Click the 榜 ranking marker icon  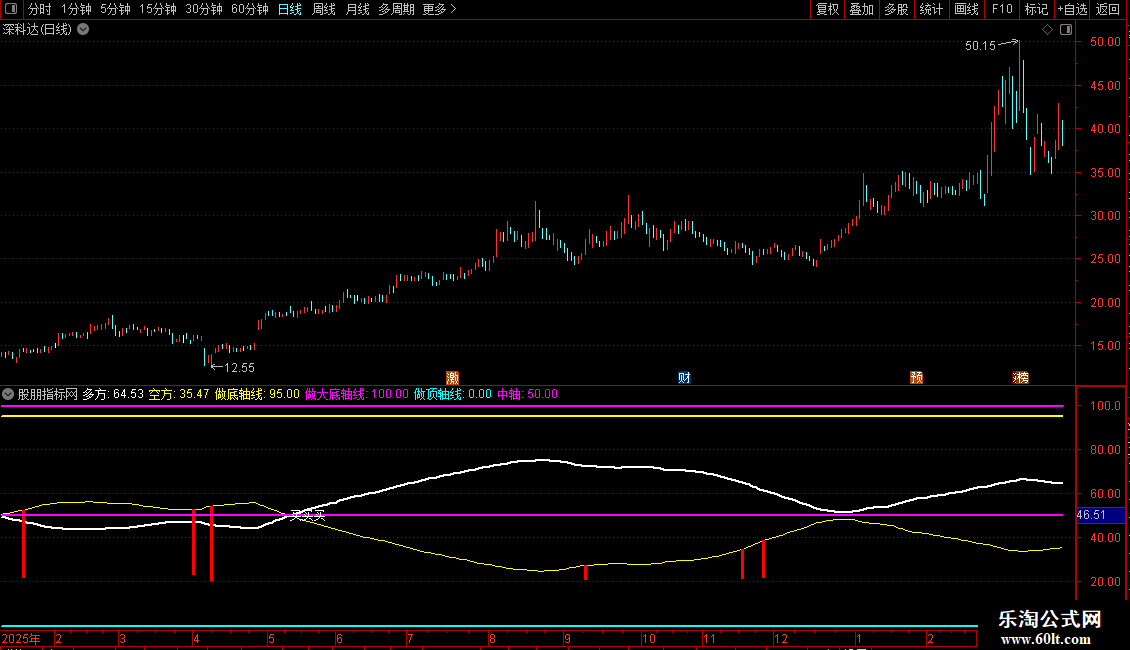point(1020,378)
